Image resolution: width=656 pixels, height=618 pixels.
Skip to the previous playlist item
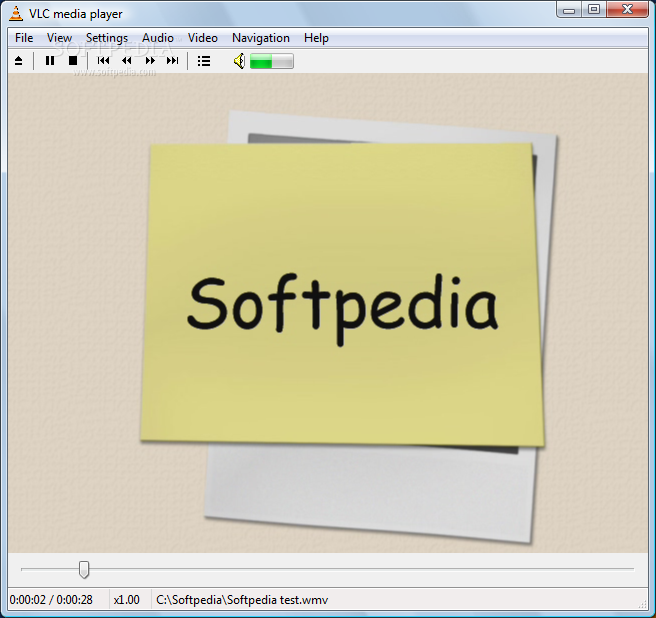[103, 61]
